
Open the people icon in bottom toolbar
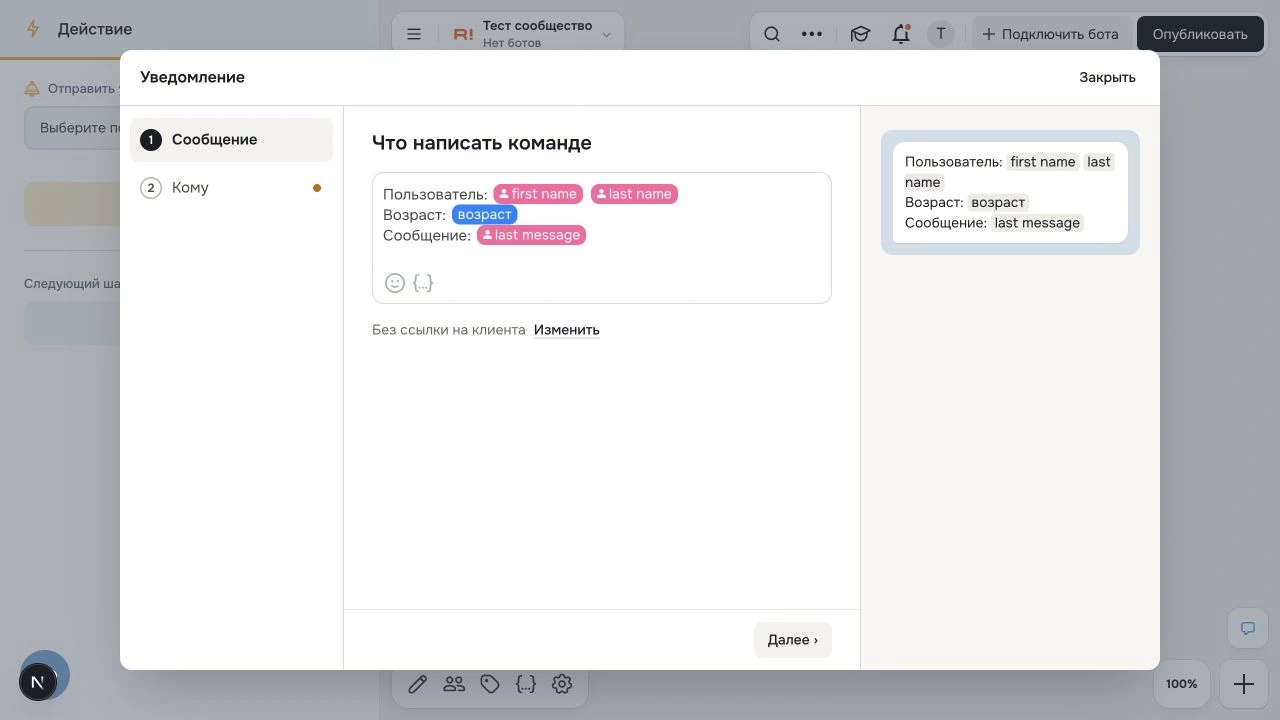(454, 684)
